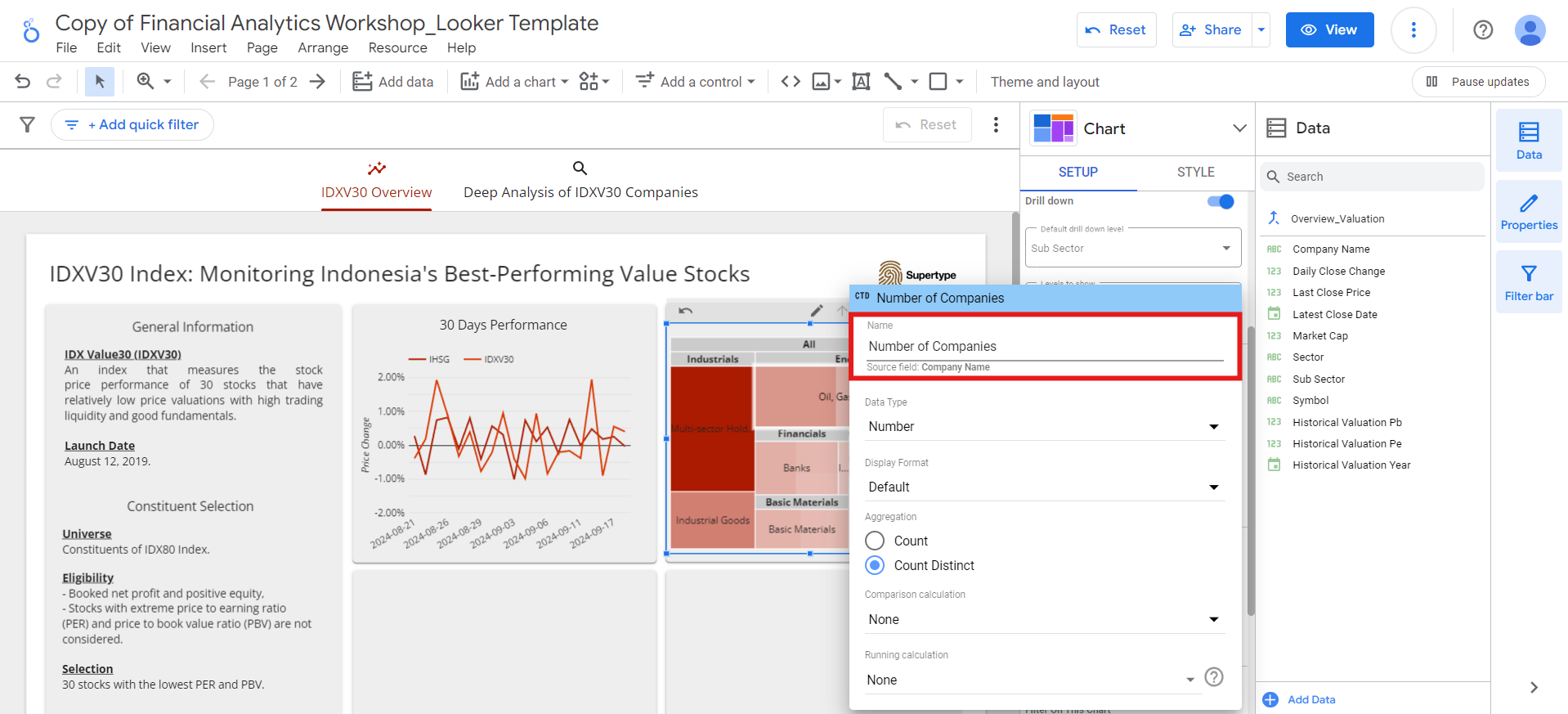This screenshot has width=1568, height=714.
Task: Activate the selection mode arrow tool
Action: click(100, 81)
